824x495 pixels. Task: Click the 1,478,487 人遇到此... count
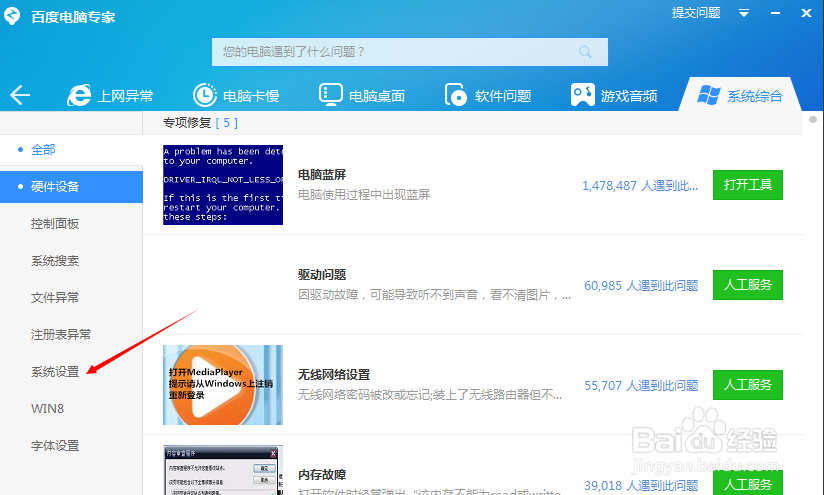pos(640,185)
